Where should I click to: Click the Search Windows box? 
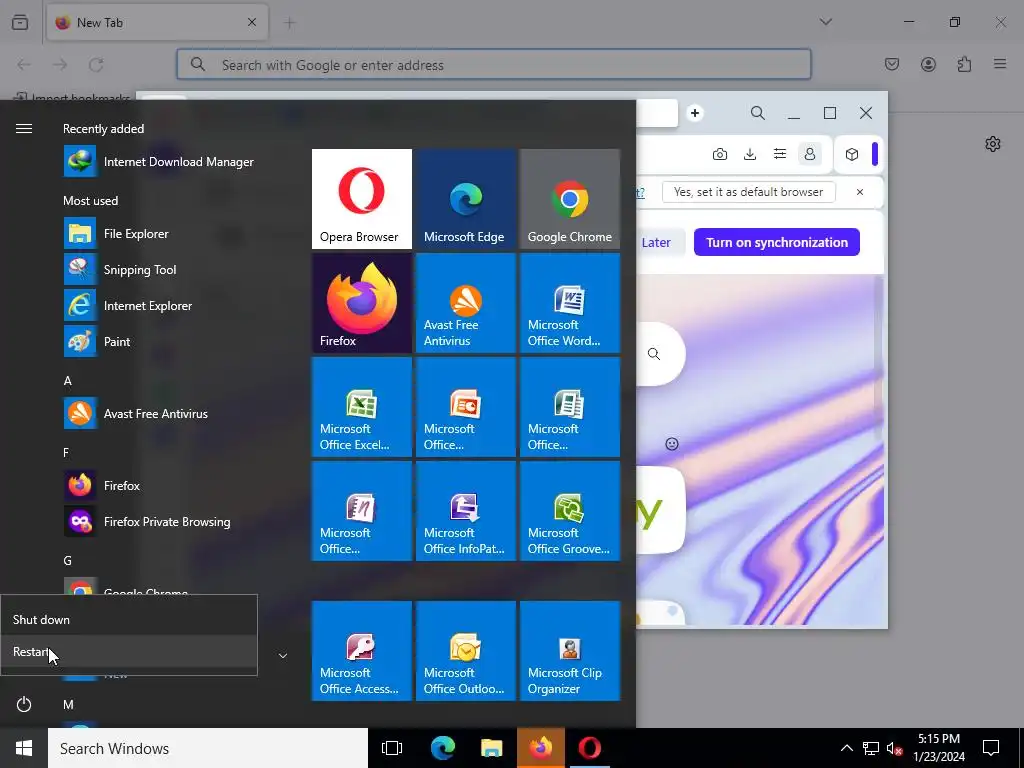coord(208,748)
